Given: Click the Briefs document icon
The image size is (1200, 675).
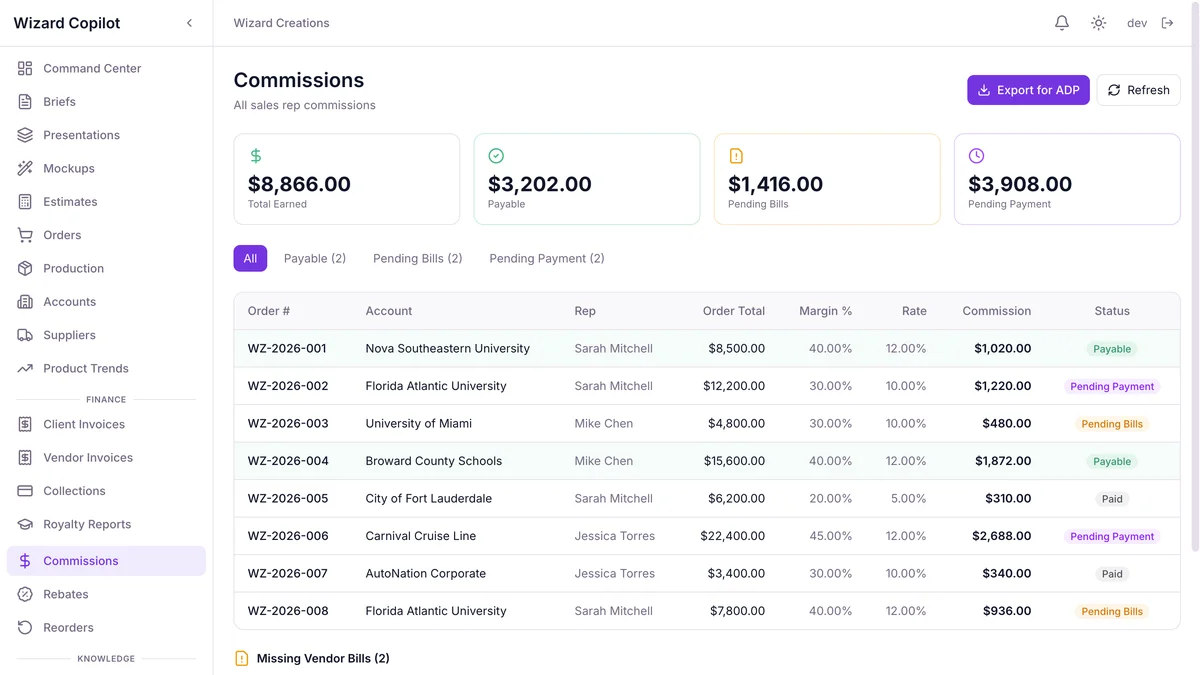Looking at the screenshot, I should (x=25, y=102).
